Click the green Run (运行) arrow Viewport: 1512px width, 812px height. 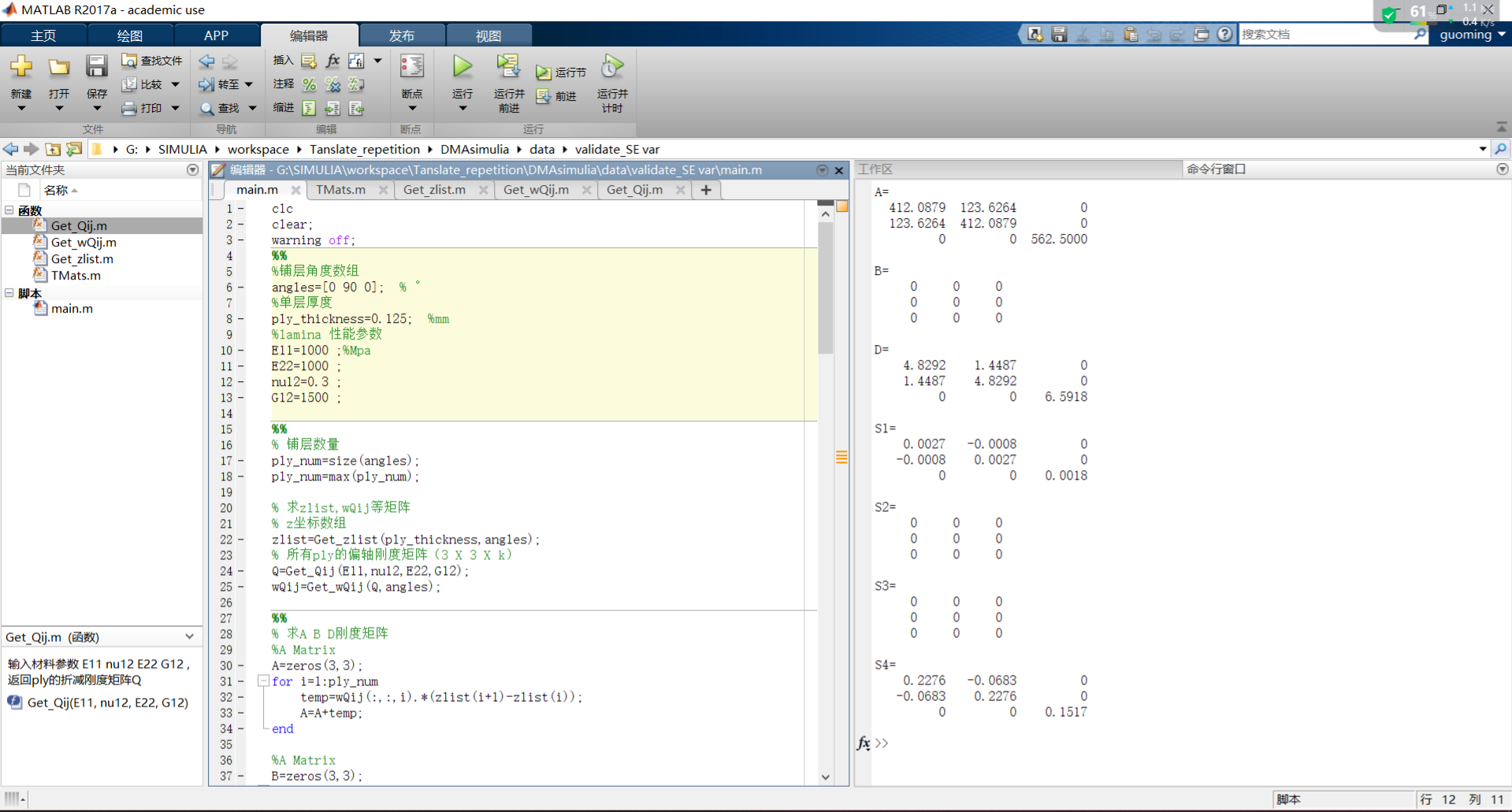[463, 66]
